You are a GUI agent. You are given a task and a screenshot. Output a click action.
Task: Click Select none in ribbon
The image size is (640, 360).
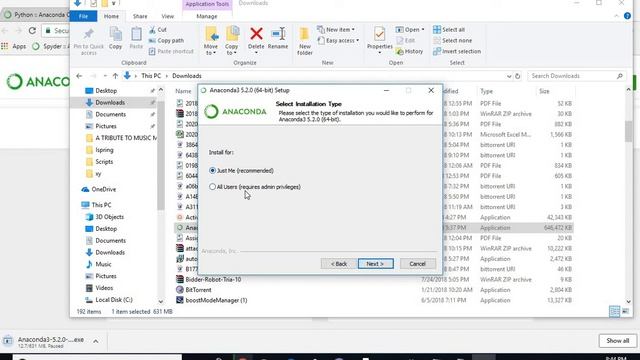(453, 40)
